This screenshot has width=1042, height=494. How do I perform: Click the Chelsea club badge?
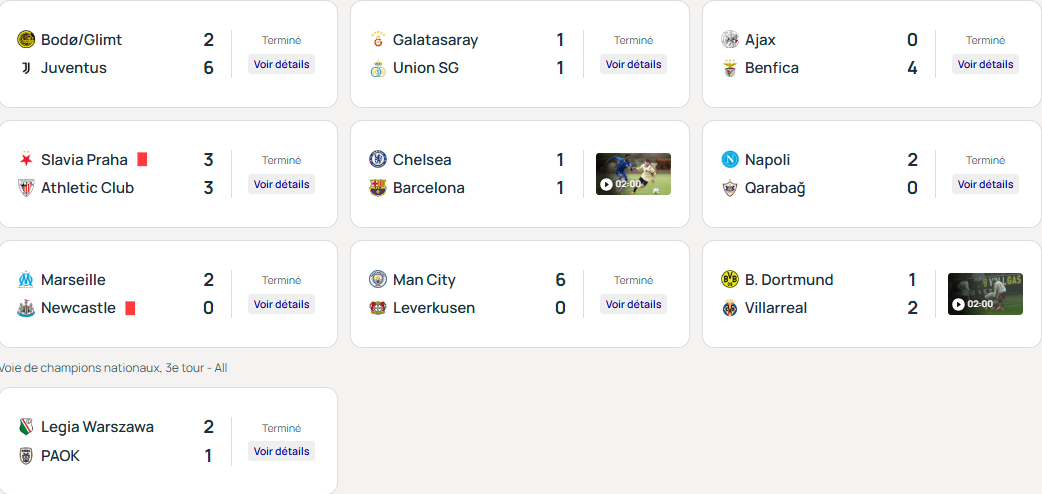point(378,160)
